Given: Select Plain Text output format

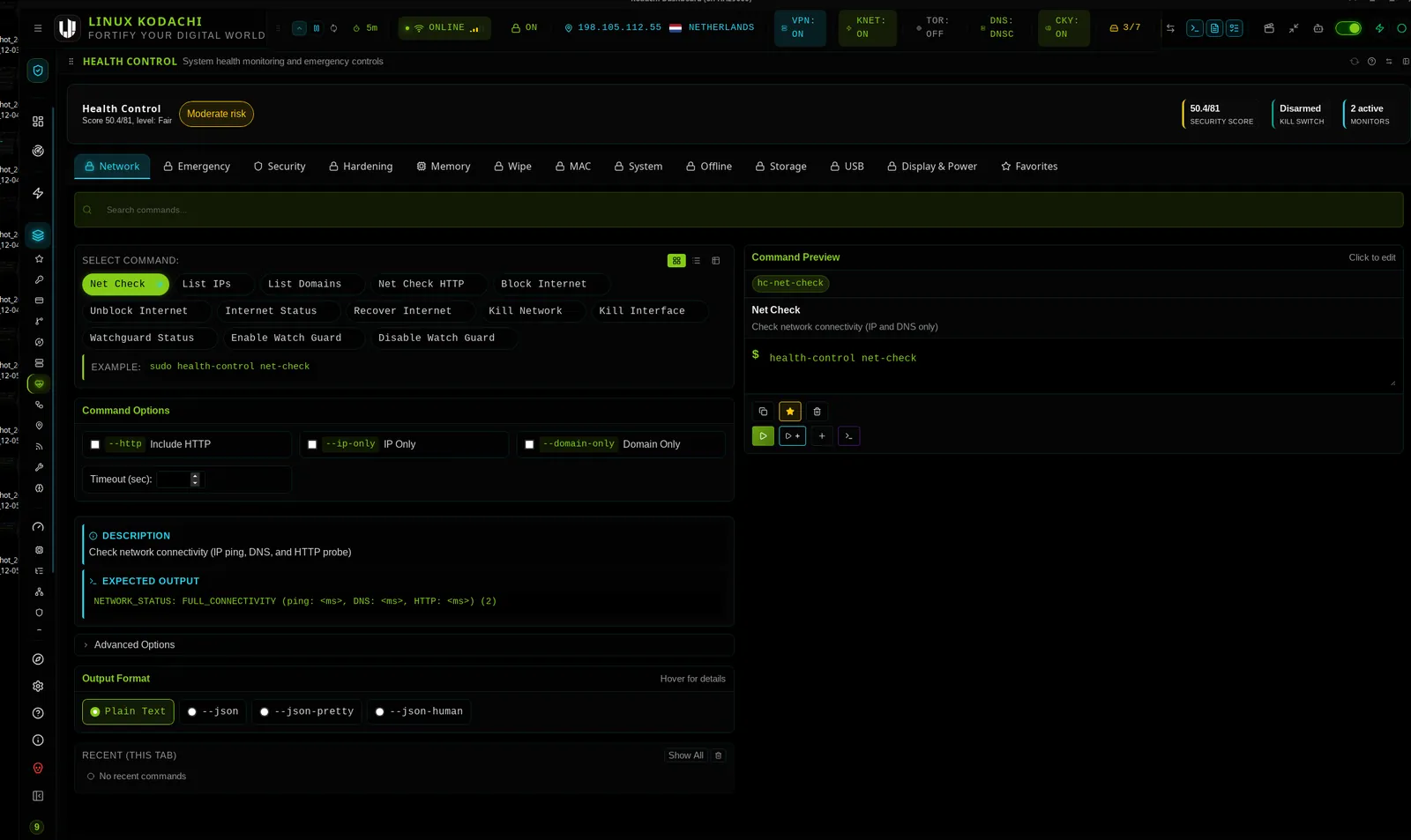Looking at the screenshot, I should (128, 712).
